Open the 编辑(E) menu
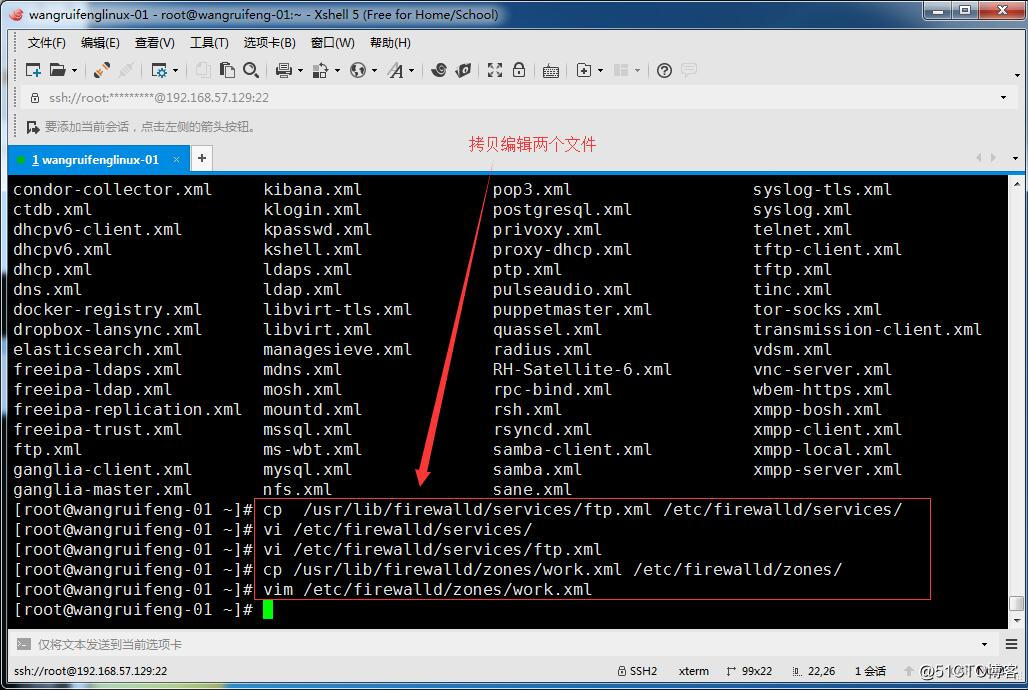Image resolution: width=1028 pixels, height=690 pixels. pos(100,43)
